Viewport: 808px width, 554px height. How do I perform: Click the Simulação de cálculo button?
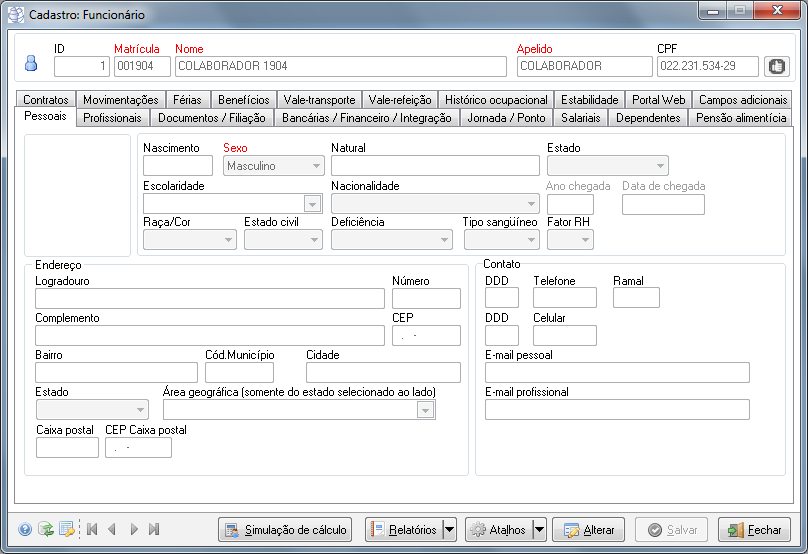pos(284,529)
